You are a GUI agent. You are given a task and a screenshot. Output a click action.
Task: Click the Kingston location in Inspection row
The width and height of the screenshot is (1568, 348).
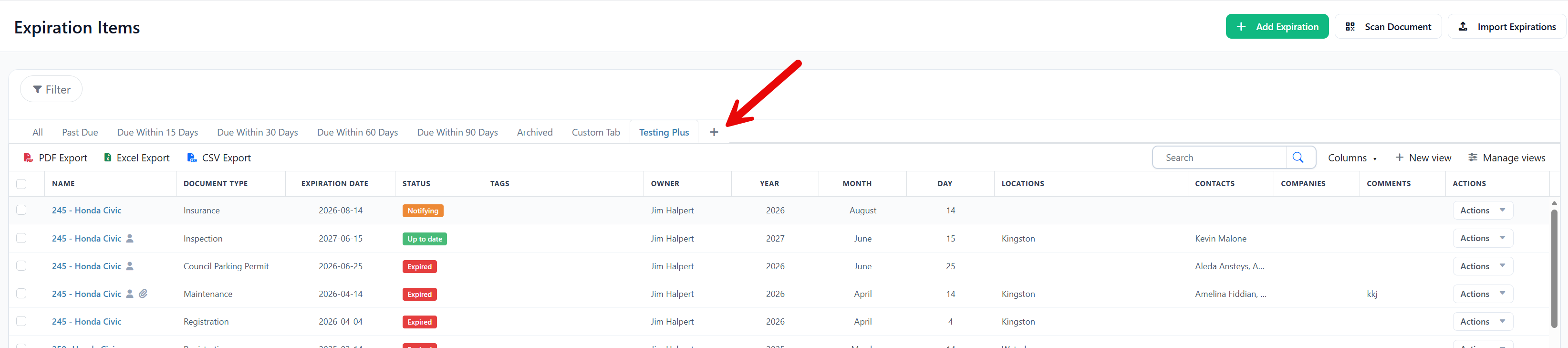pyautogui.click(x=1018, y=238)
